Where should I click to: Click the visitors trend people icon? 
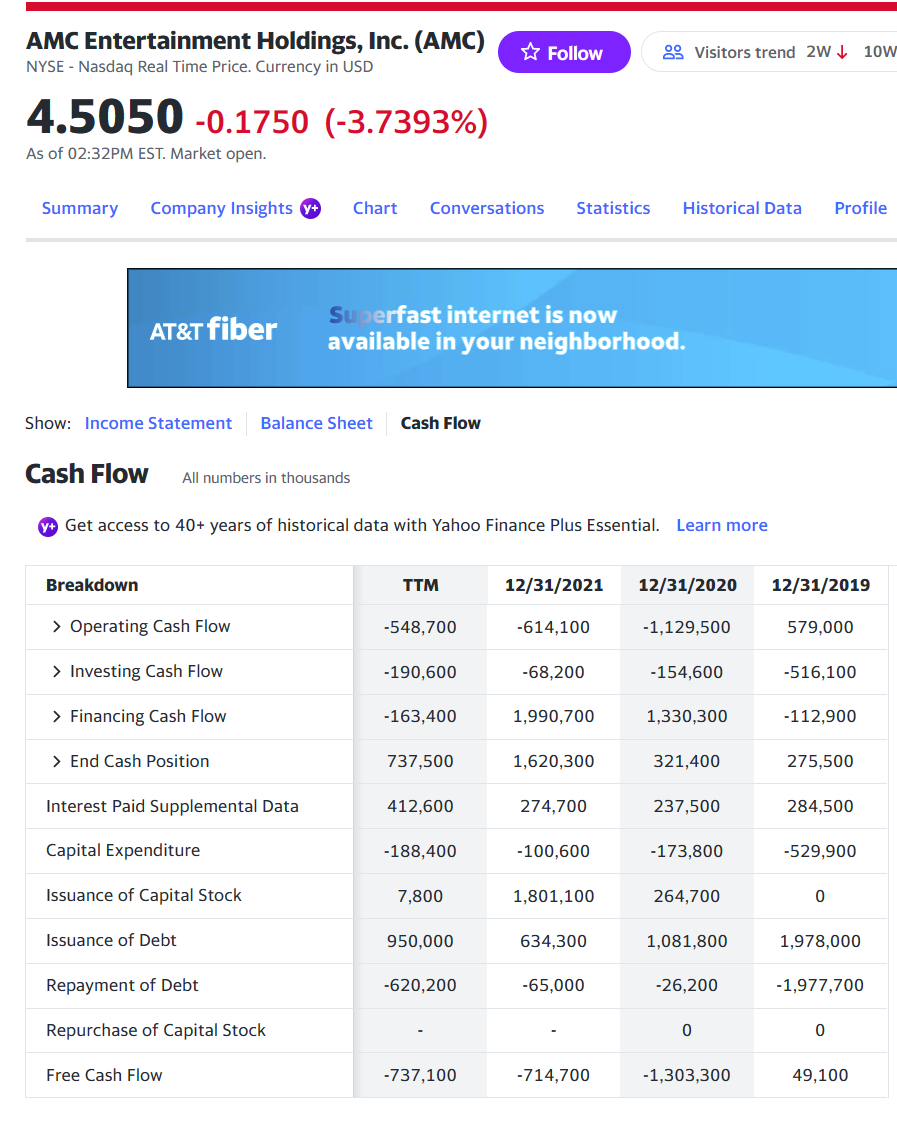tap(673, 52)
